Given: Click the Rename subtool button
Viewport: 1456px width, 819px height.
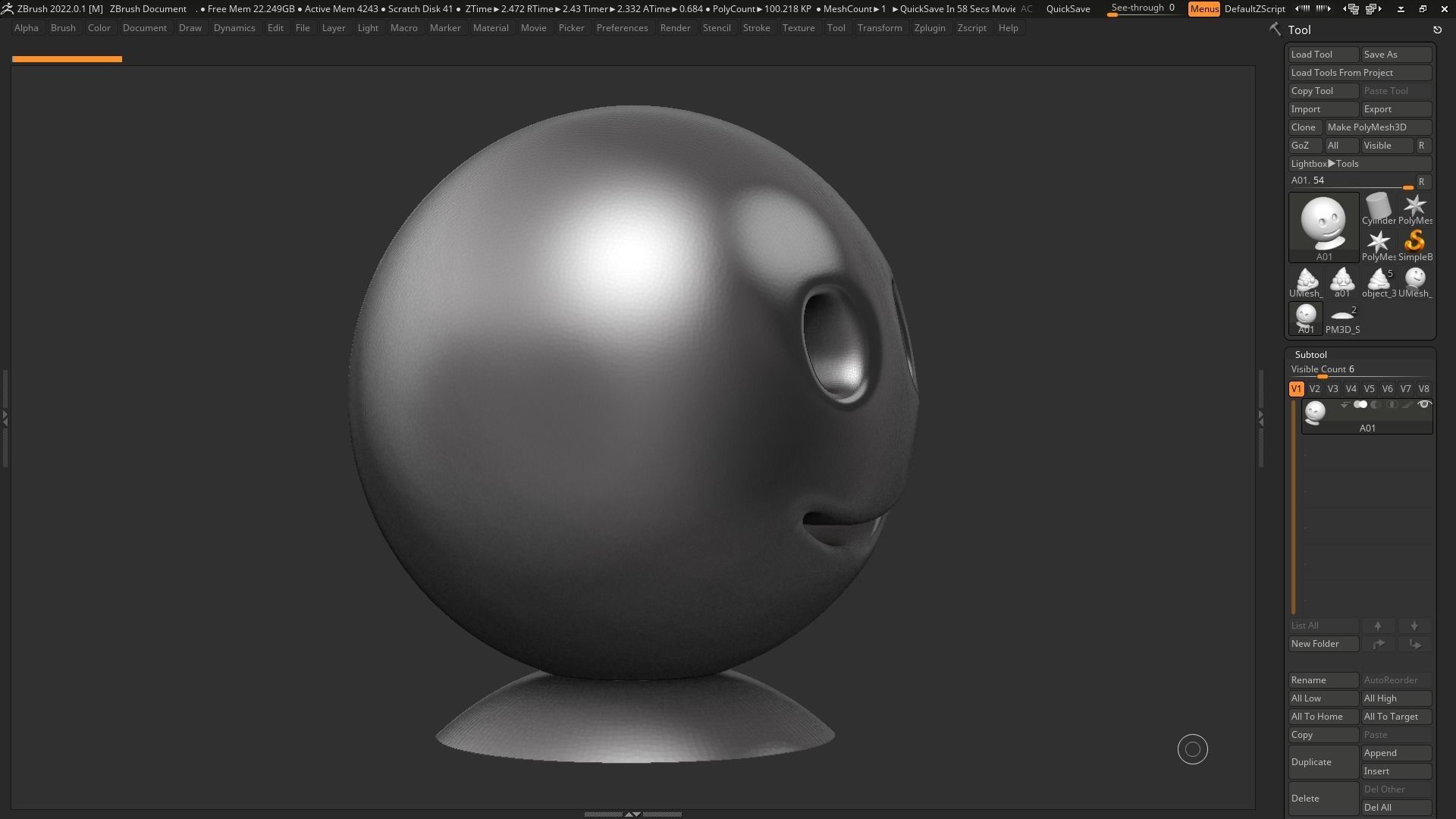Looking at the screenshot, I should [1323, 680].
